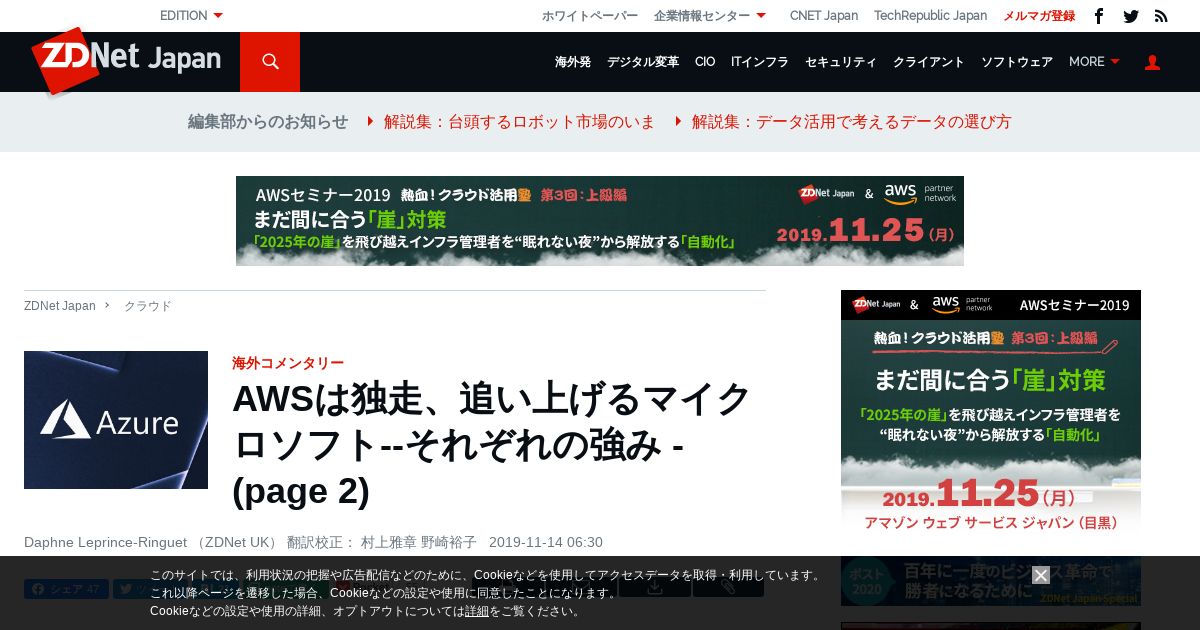Expand the EDITION dropdown

(x=191, y=15)
